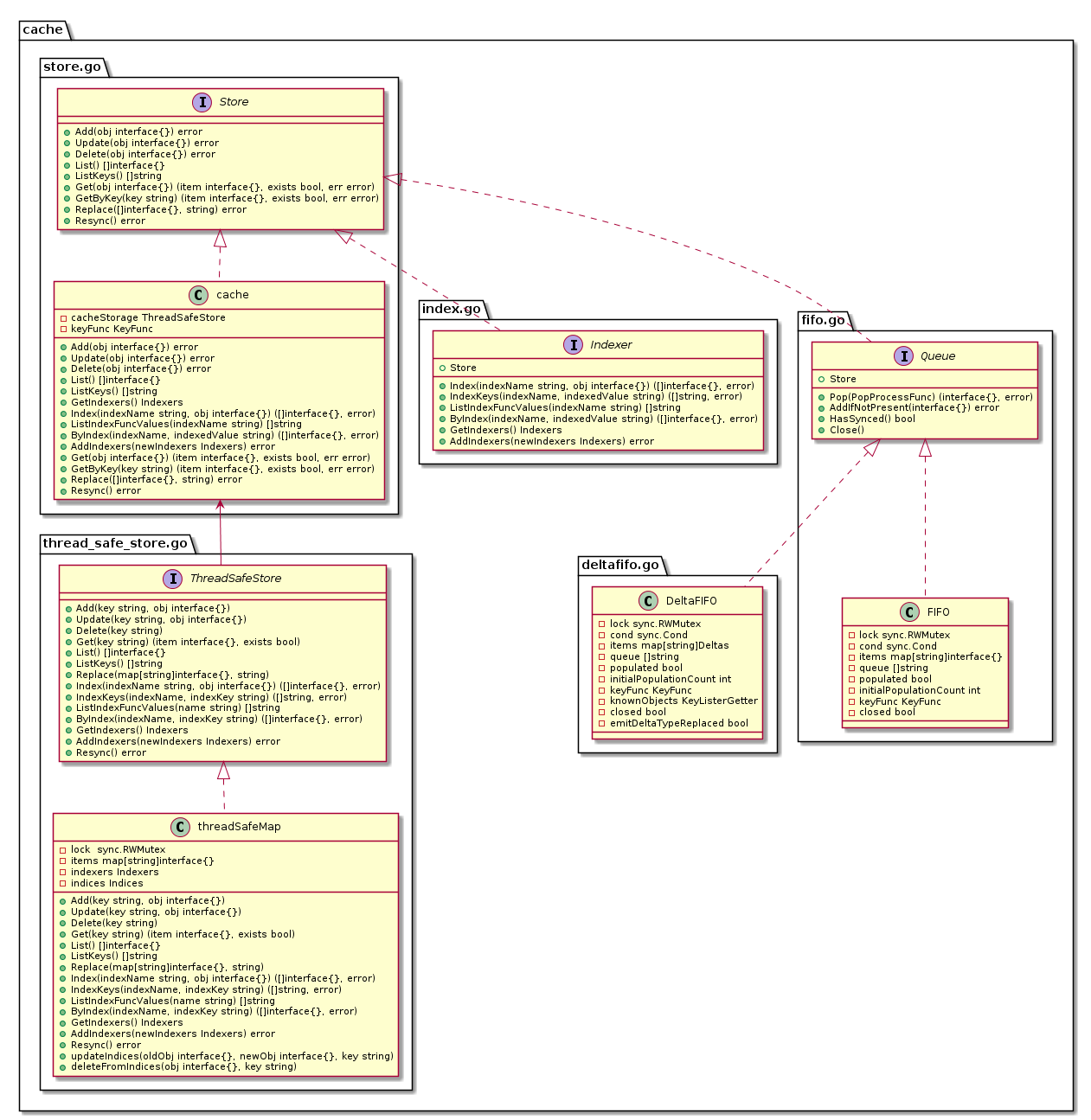The width and height of the screenshot is (1091, 1120).
Task: Select updateIndices method in threadSafeMap
Action: tap(232, 1056)
